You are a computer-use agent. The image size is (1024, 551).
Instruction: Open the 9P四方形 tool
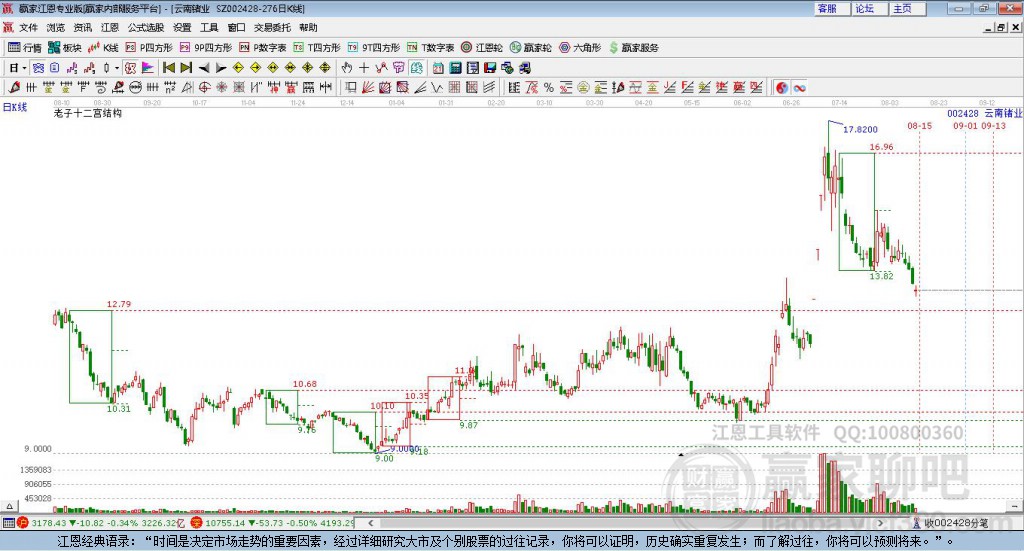point(206,48)
